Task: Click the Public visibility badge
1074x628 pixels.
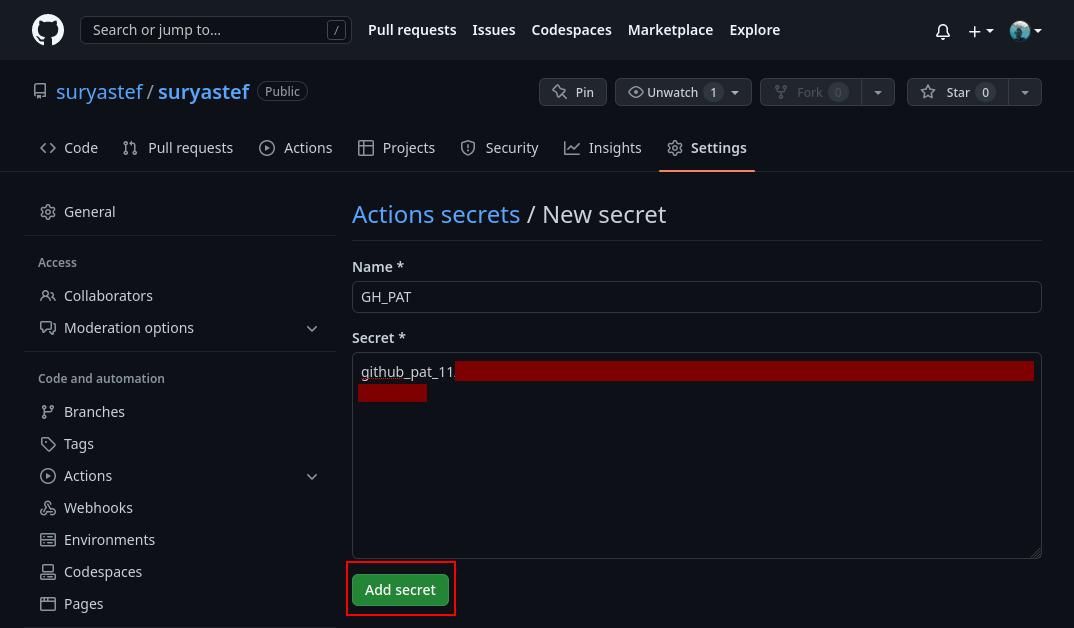Action: click(282, 91)
